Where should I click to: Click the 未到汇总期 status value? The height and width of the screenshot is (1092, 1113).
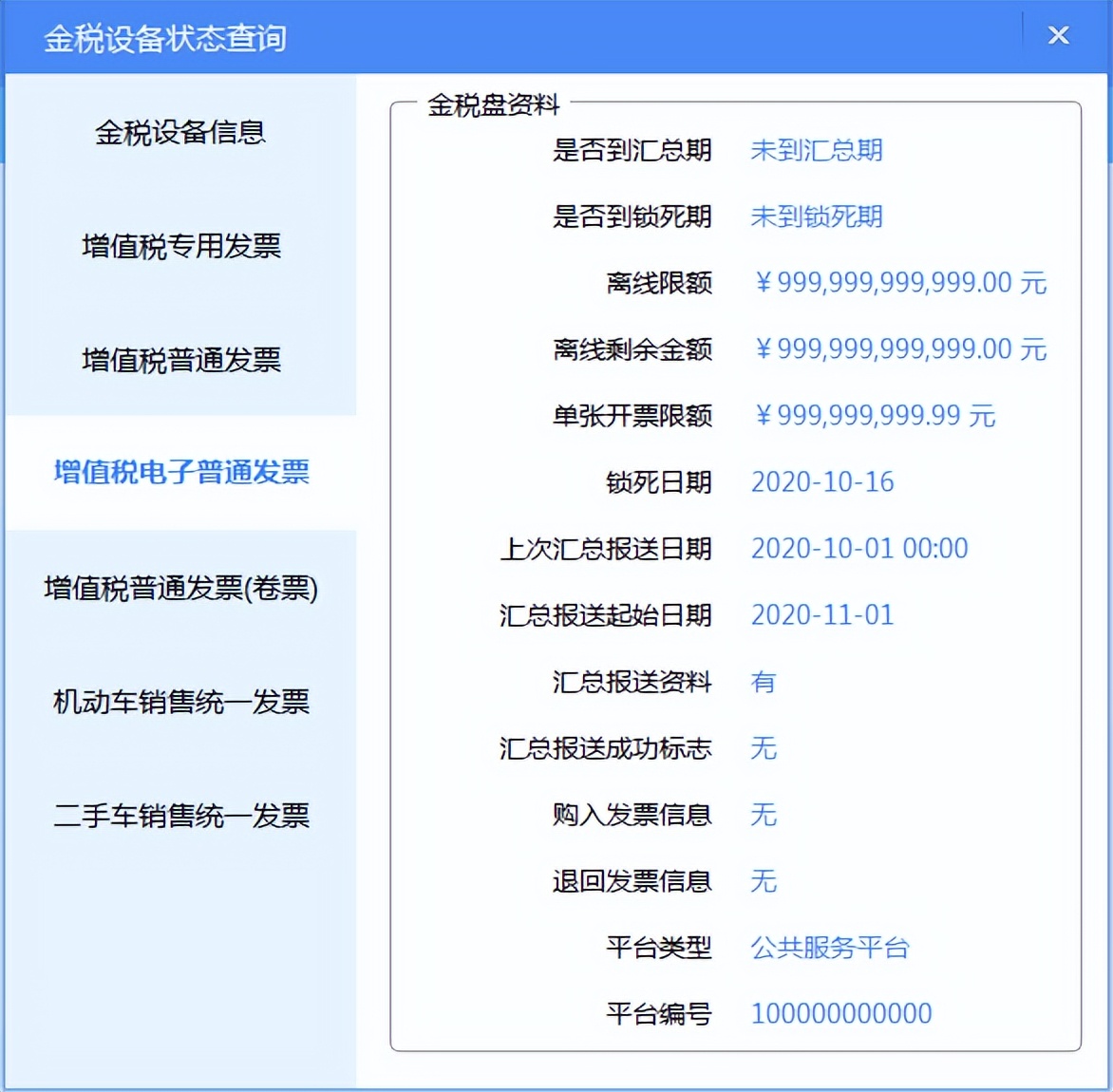point(817,150)
